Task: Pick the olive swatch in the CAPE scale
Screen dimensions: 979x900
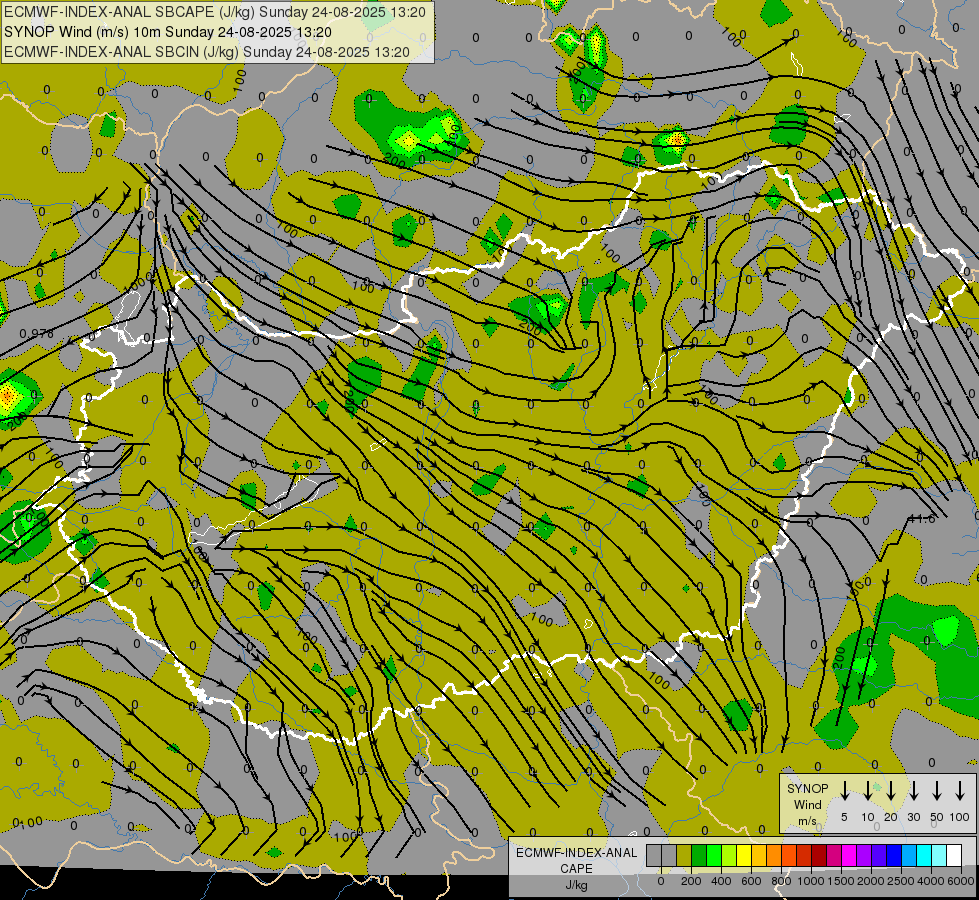Action: (684, 855)
